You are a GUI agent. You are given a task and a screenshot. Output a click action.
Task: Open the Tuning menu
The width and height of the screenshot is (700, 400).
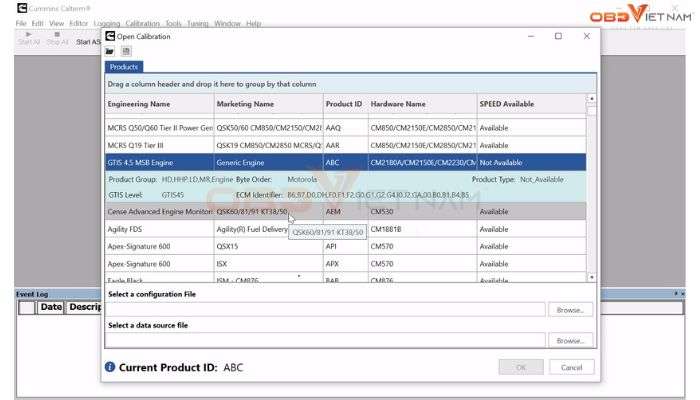coord(197,23)
